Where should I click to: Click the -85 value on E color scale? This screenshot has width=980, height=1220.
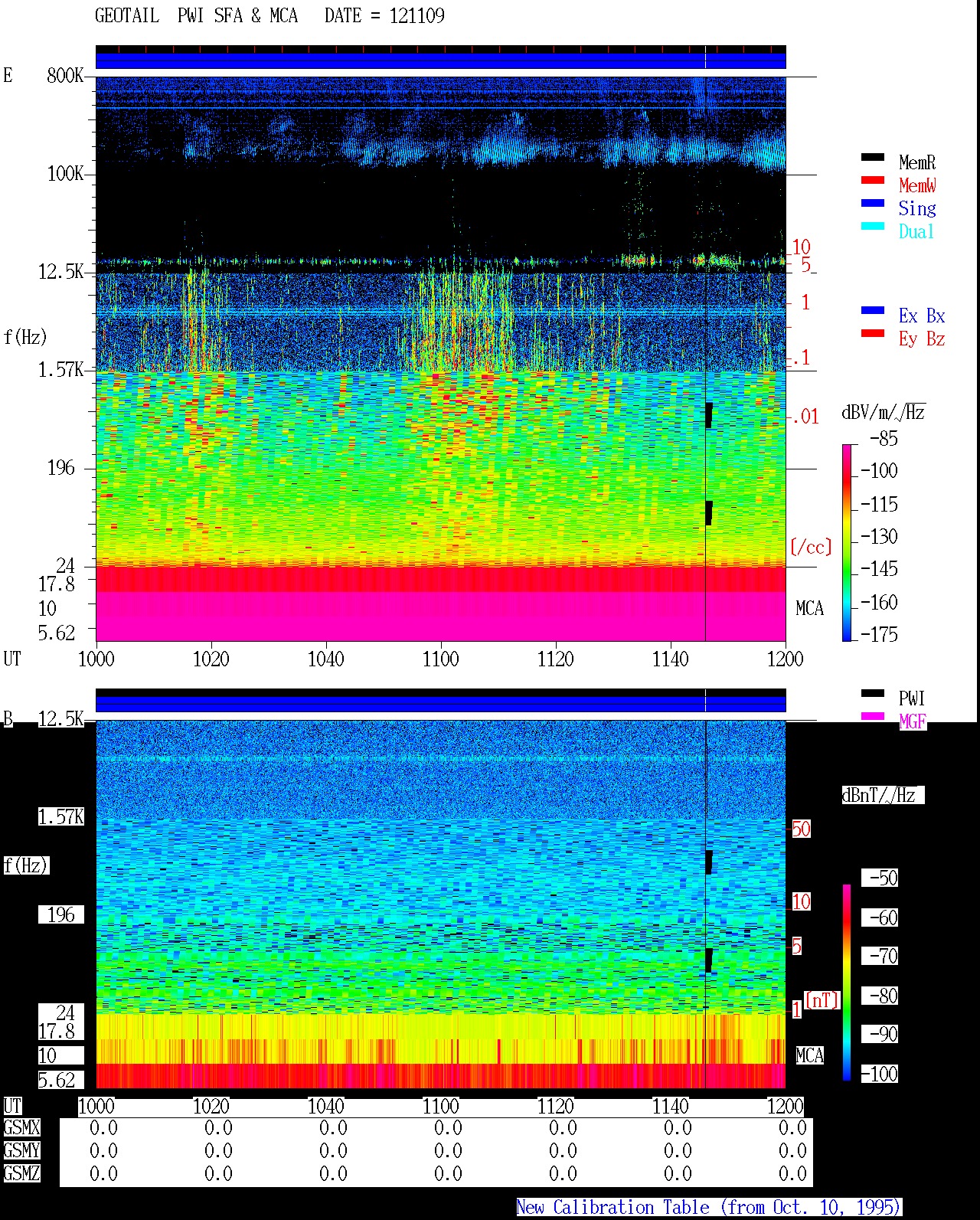click(884, 439)
